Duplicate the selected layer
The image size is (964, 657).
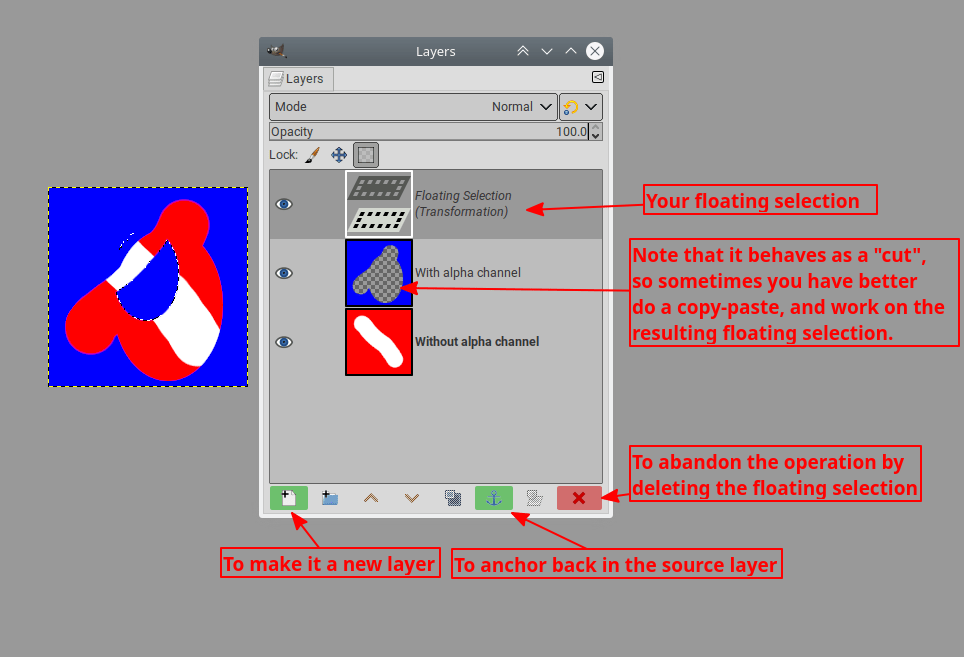(x=452, y=497)
